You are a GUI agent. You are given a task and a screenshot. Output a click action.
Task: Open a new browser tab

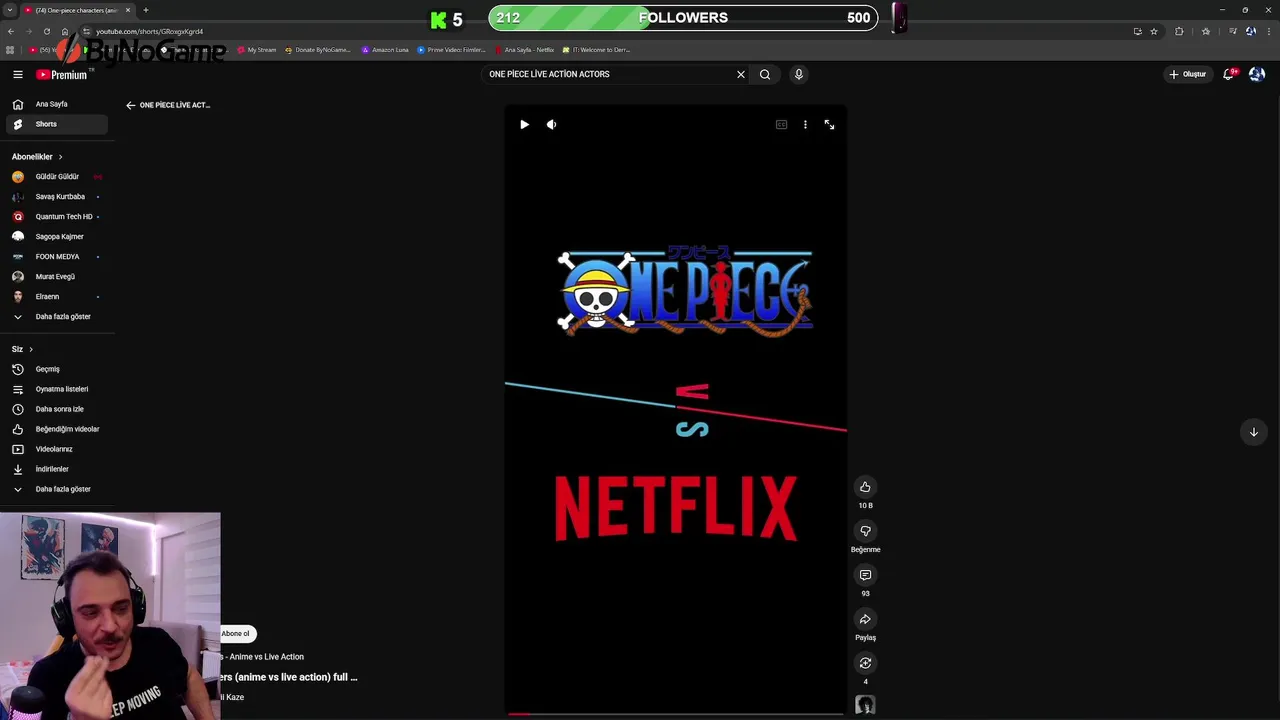point(145,10)
